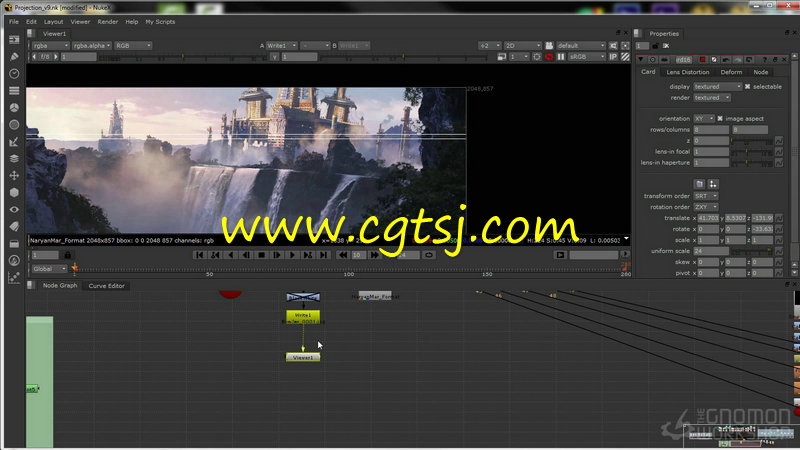Play forward with the play button
The height and width of the screenshot is (450, 800).
[292, 255]
